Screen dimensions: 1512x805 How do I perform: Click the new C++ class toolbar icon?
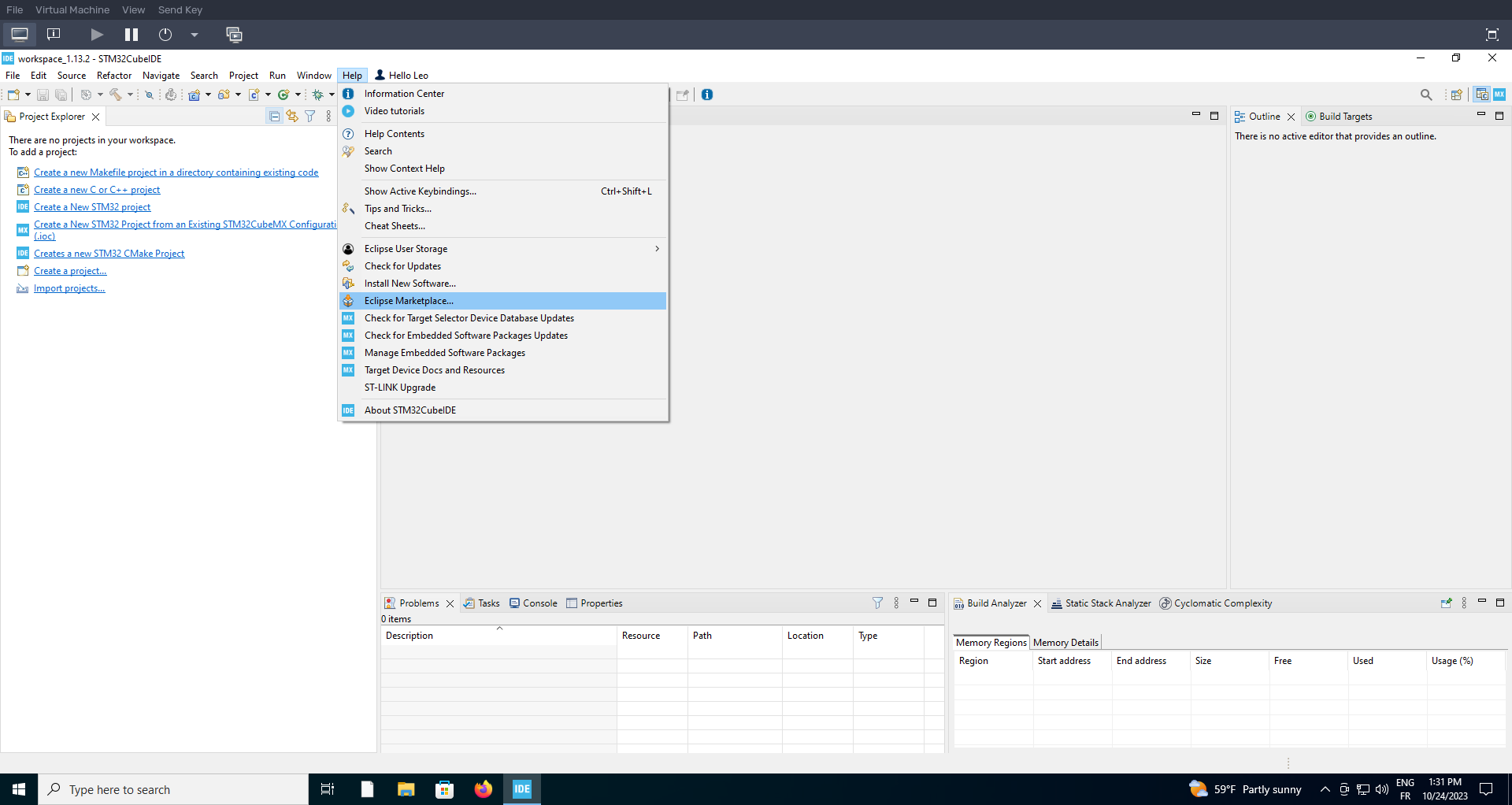tap(283, 95)
